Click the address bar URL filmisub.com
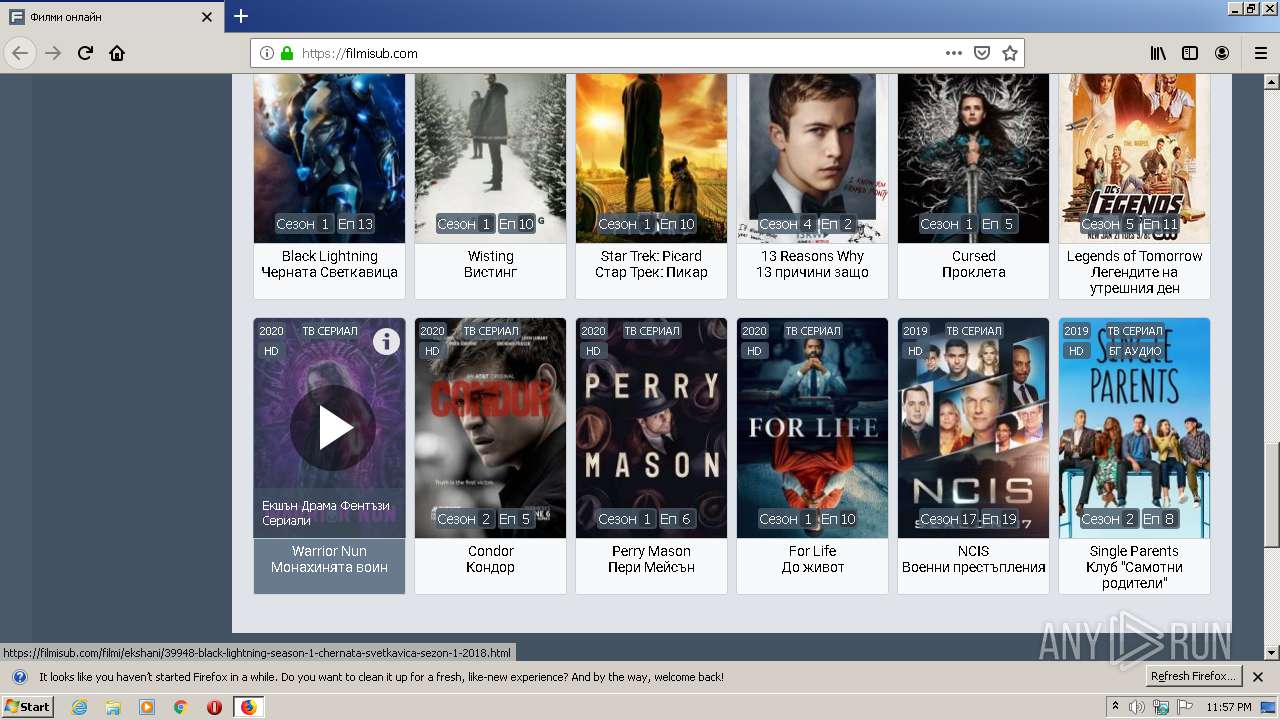Viewport: 1280px width, 720px height. (x=360, y=53)
